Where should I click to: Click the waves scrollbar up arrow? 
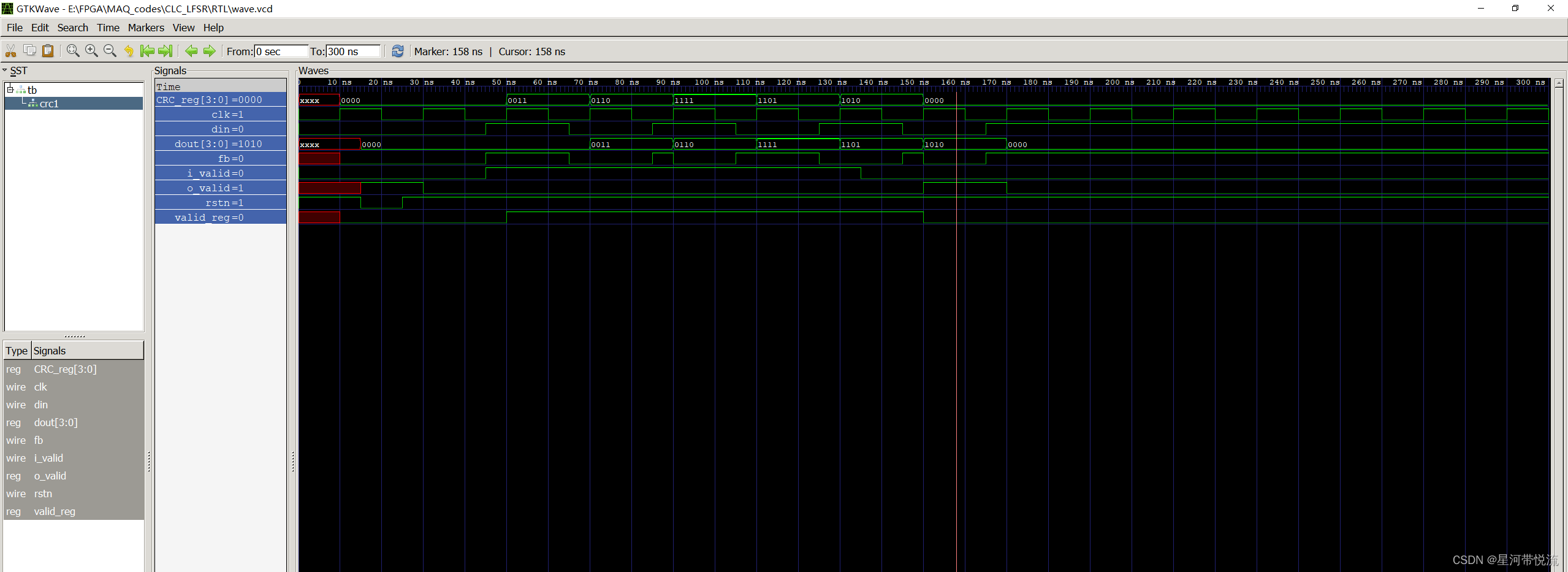(x=1559, y=83)
